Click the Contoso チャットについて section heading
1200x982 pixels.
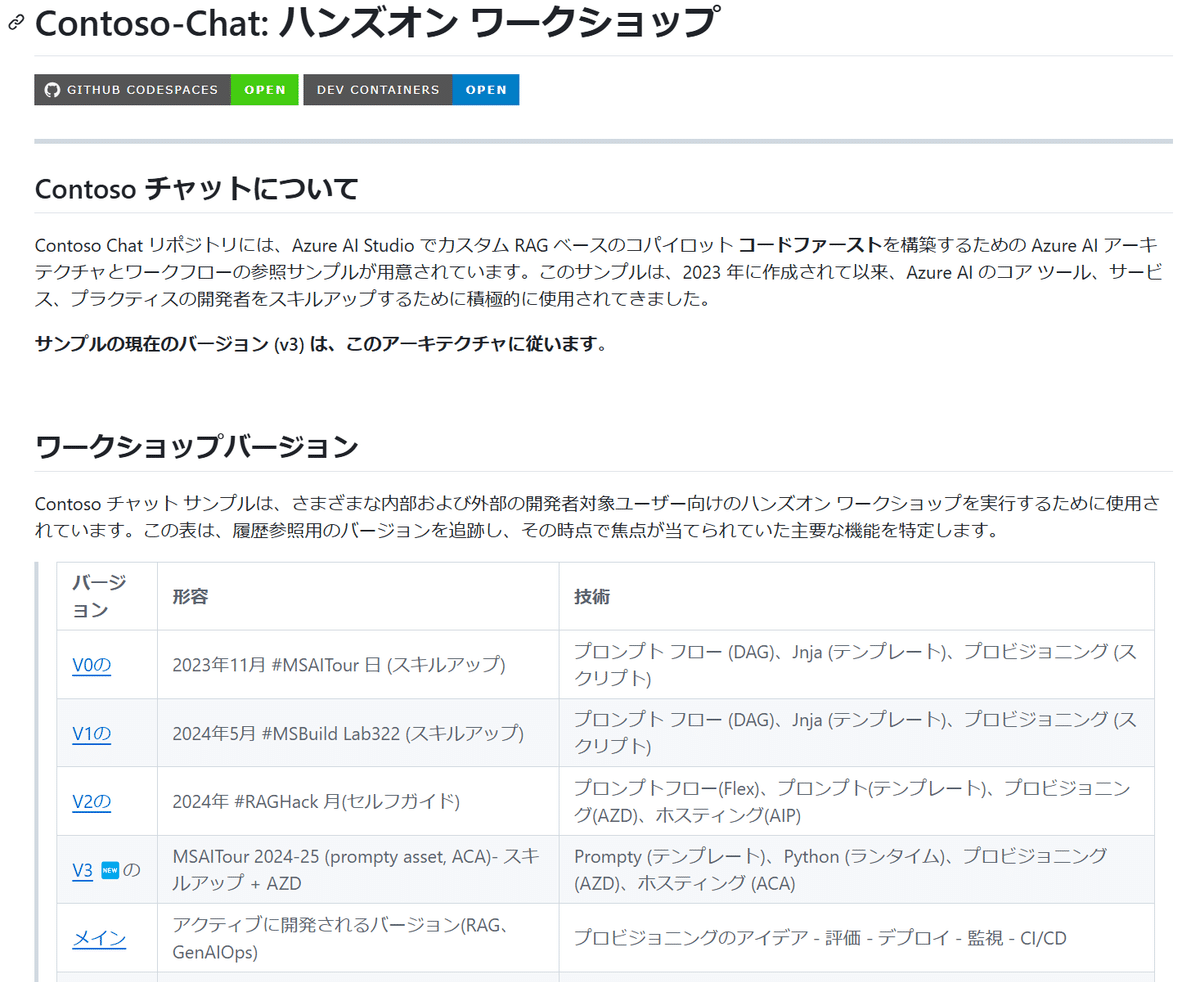coord(194,187)
